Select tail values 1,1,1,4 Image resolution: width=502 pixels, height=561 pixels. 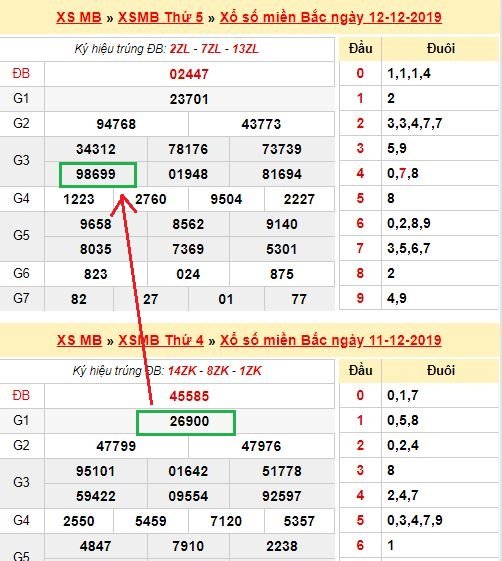(409, 74)
